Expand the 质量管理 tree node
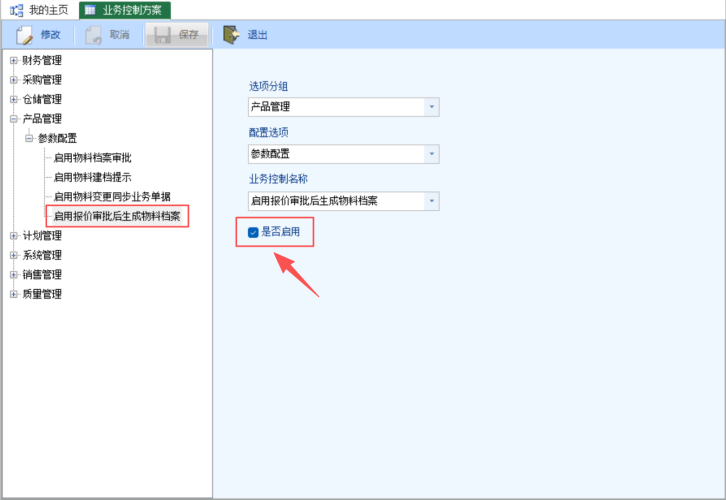Viewport: 726px width, 500px height. pyautogui.click(x=14, y=294)
